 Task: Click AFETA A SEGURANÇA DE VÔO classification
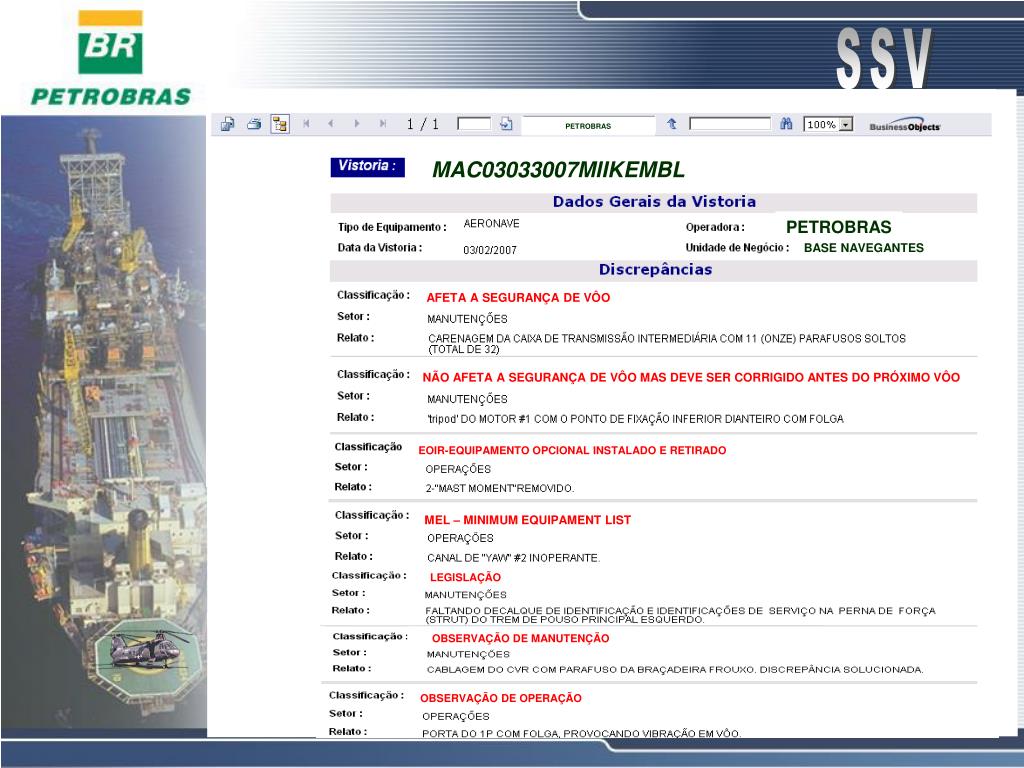coord(518,298)
